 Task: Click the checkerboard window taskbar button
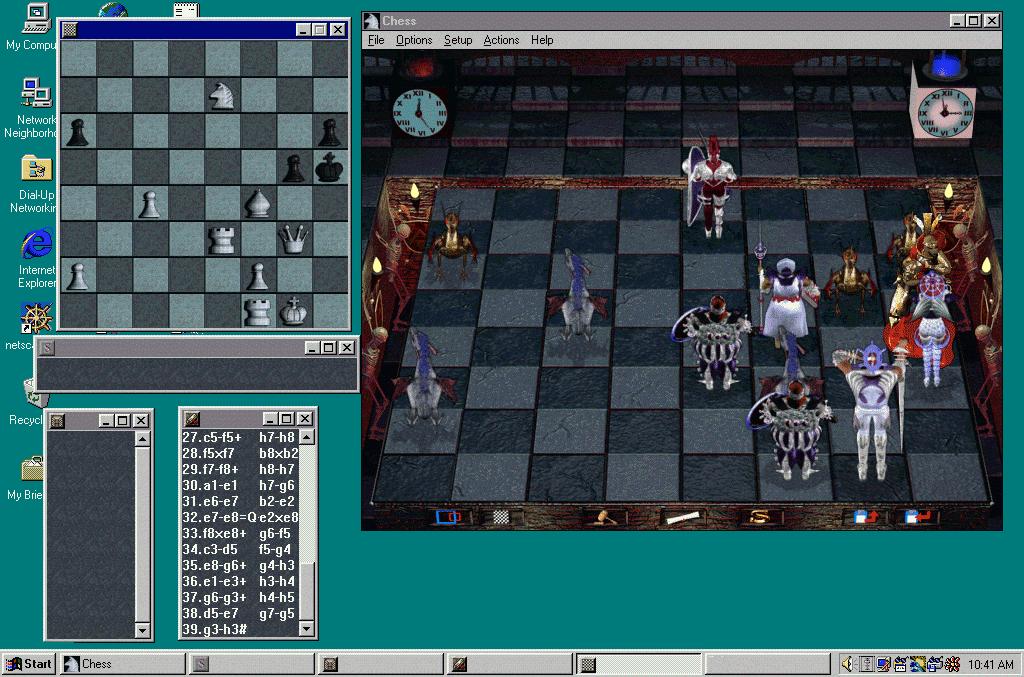pyautogui.click(x=637, y=664)
